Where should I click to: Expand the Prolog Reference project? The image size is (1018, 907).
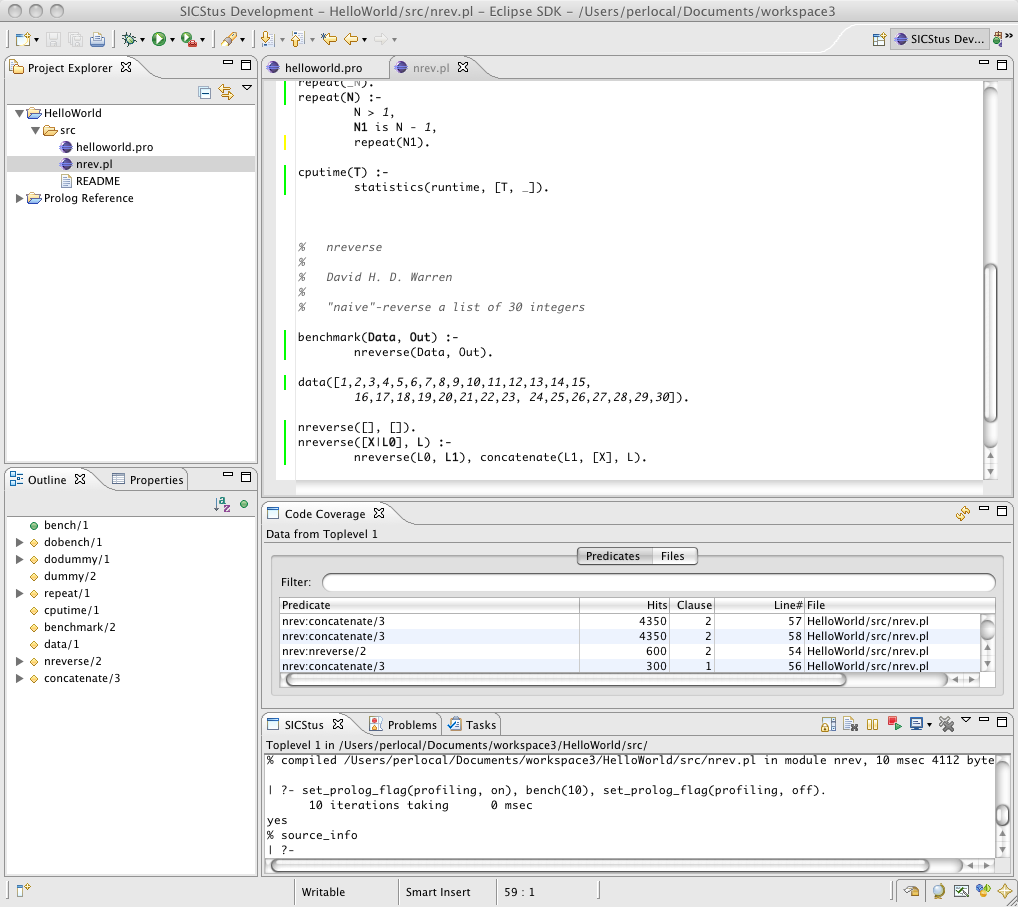[x=19, y=198]
